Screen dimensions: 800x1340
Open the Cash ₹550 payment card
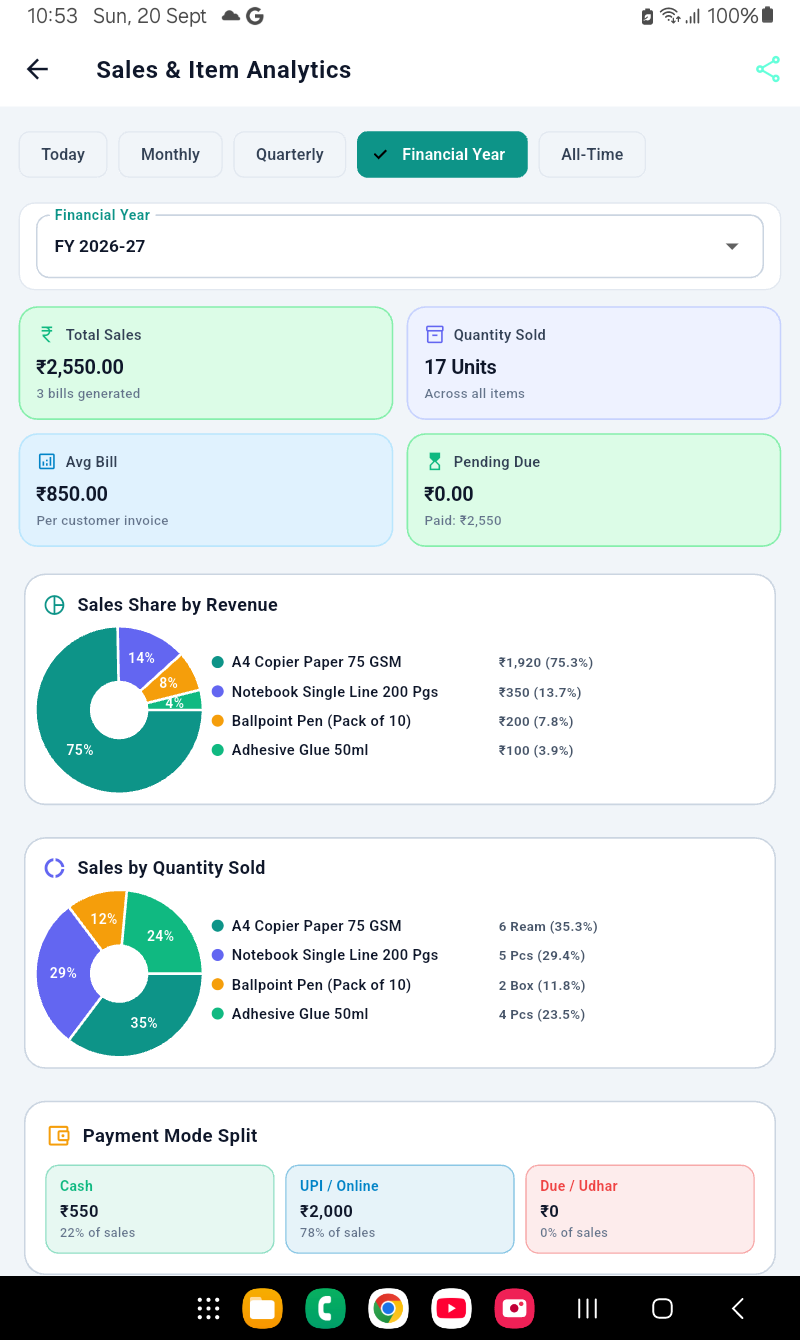[x=160, y=1209]
